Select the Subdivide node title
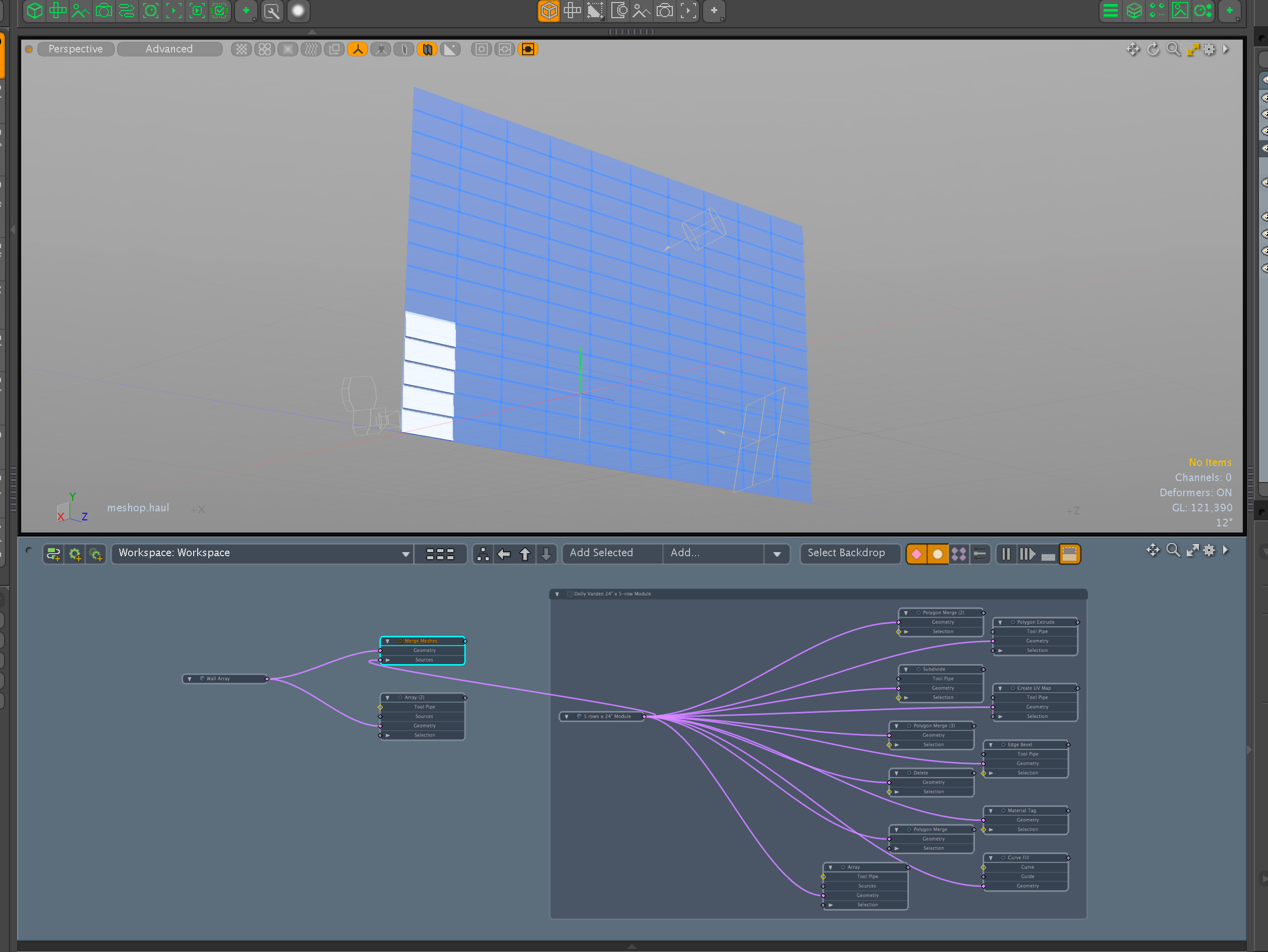Screen dimensions: 1268x952 [934, 669]
